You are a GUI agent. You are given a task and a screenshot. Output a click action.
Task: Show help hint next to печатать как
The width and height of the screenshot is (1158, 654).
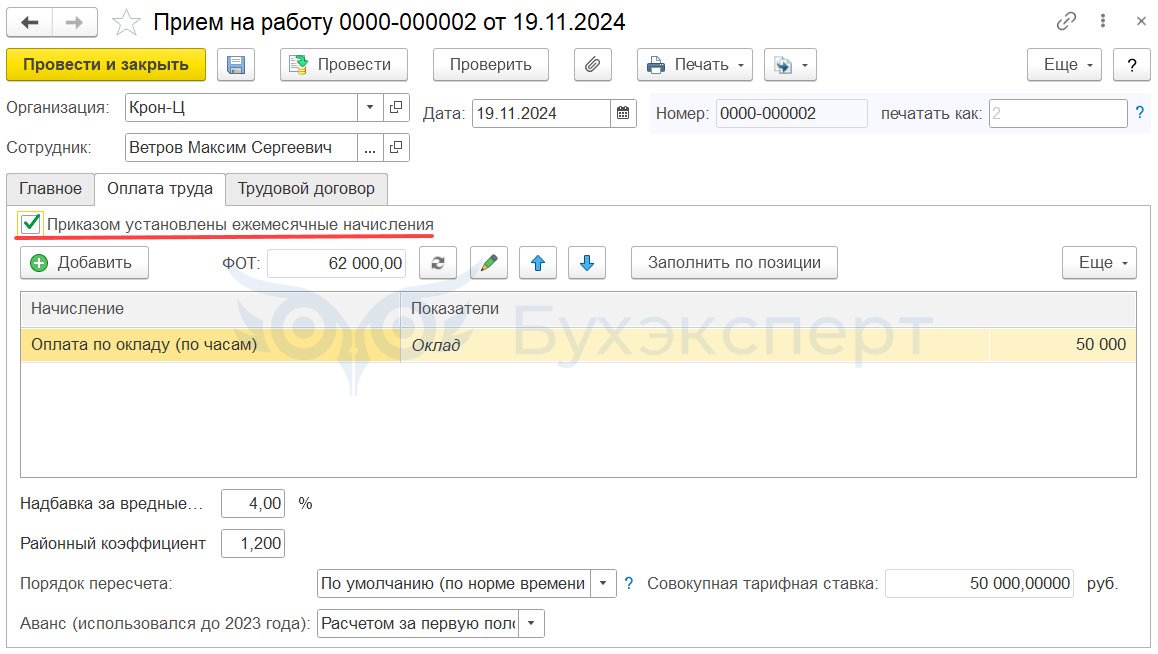point(1140,113)
